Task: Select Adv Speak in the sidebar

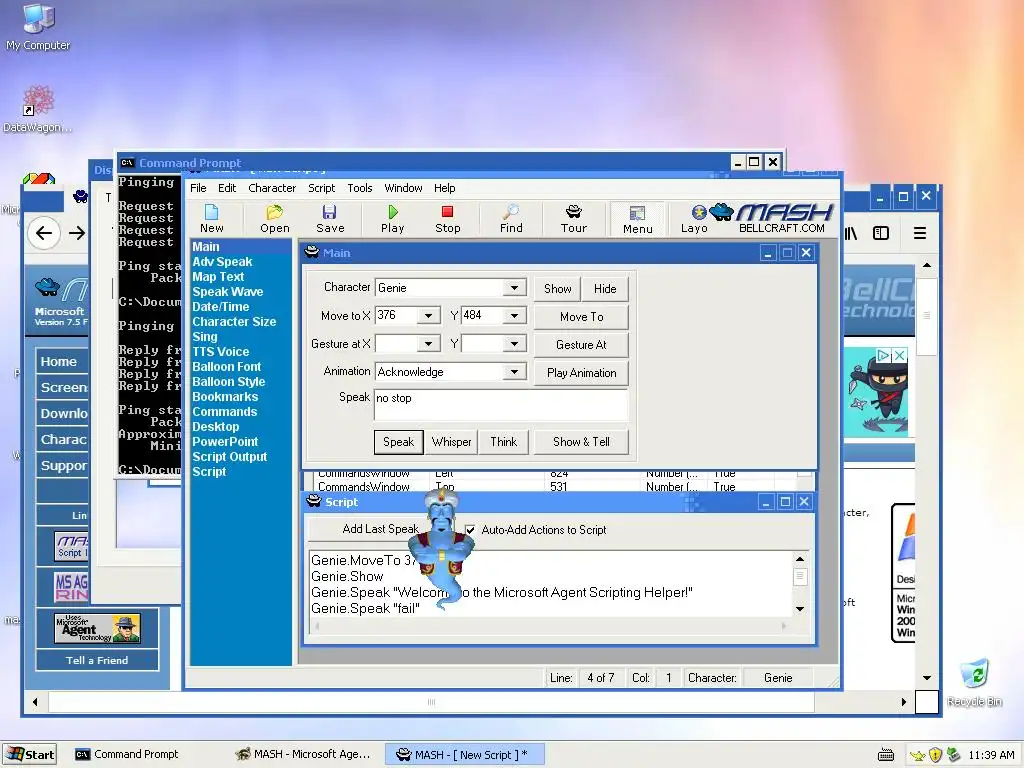Action: click(x=222, y=261)
